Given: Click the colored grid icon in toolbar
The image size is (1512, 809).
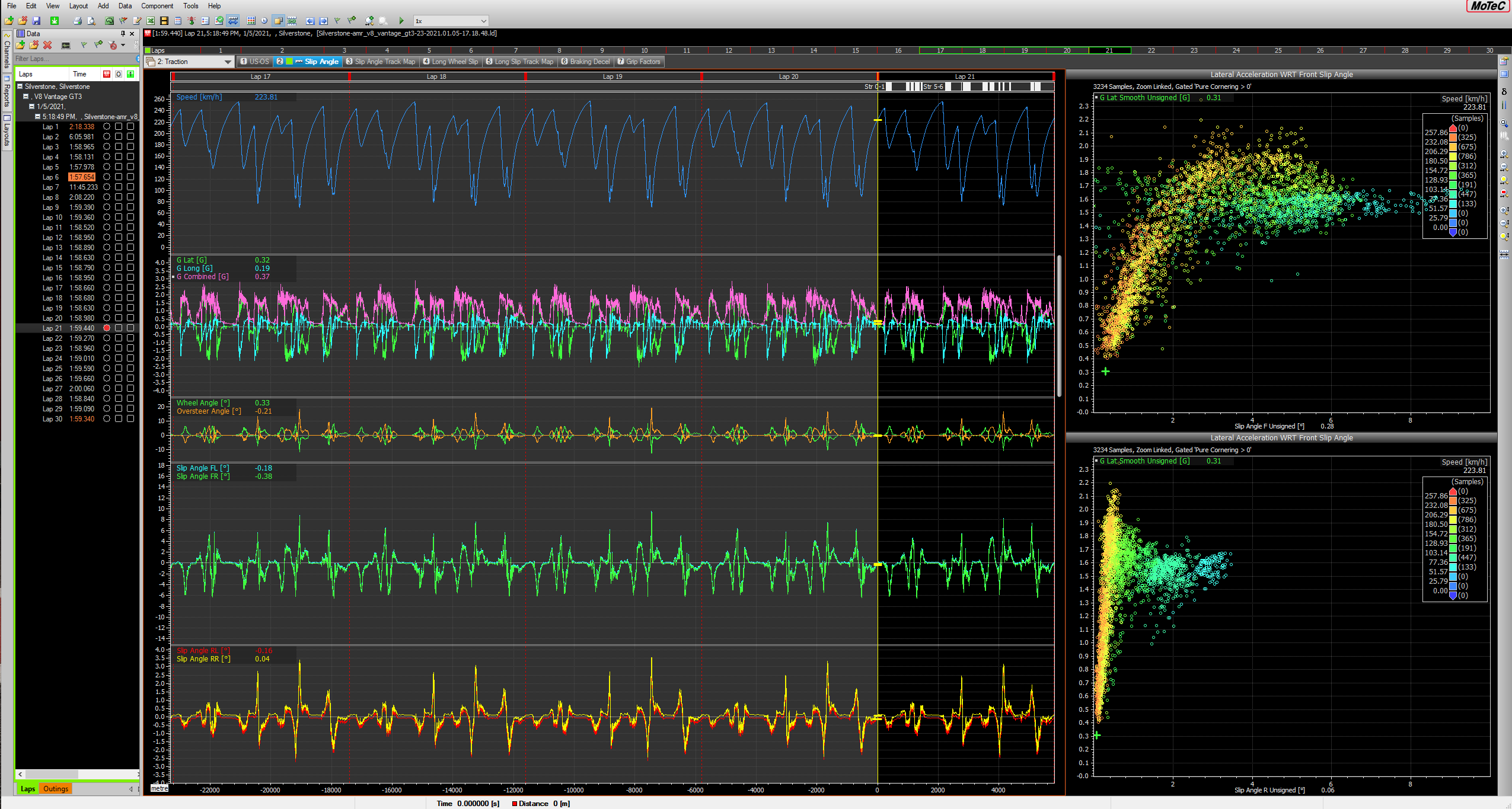Looking at the screenshot, I should 251,21.
